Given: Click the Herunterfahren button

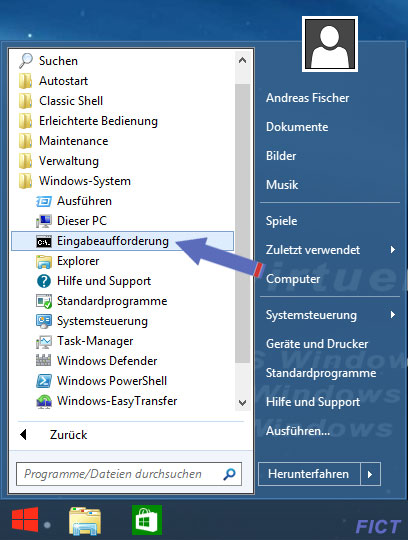Looking at the screenshot, I should pos(309,474).
